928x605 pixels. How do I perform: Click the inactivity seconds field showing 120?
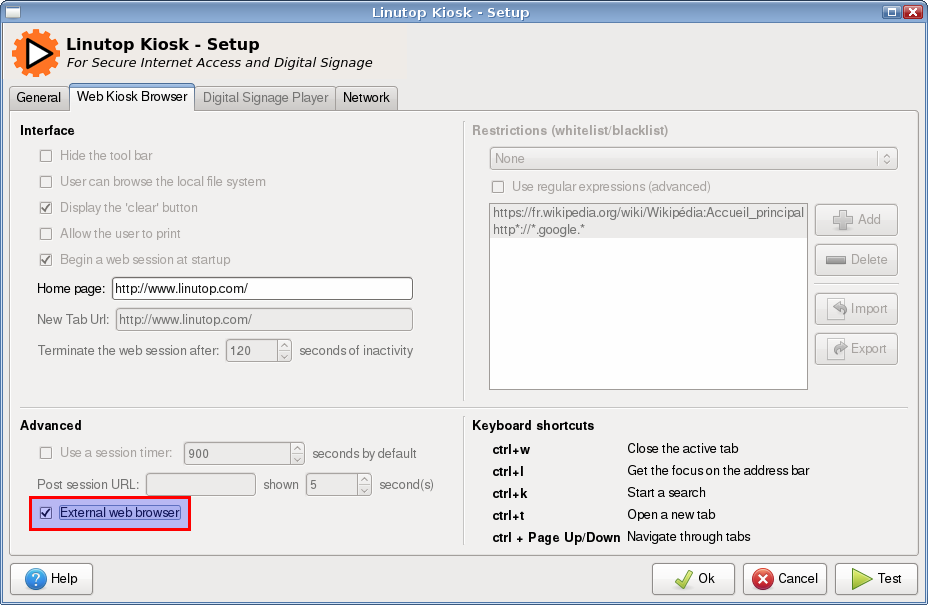point(252,351)
